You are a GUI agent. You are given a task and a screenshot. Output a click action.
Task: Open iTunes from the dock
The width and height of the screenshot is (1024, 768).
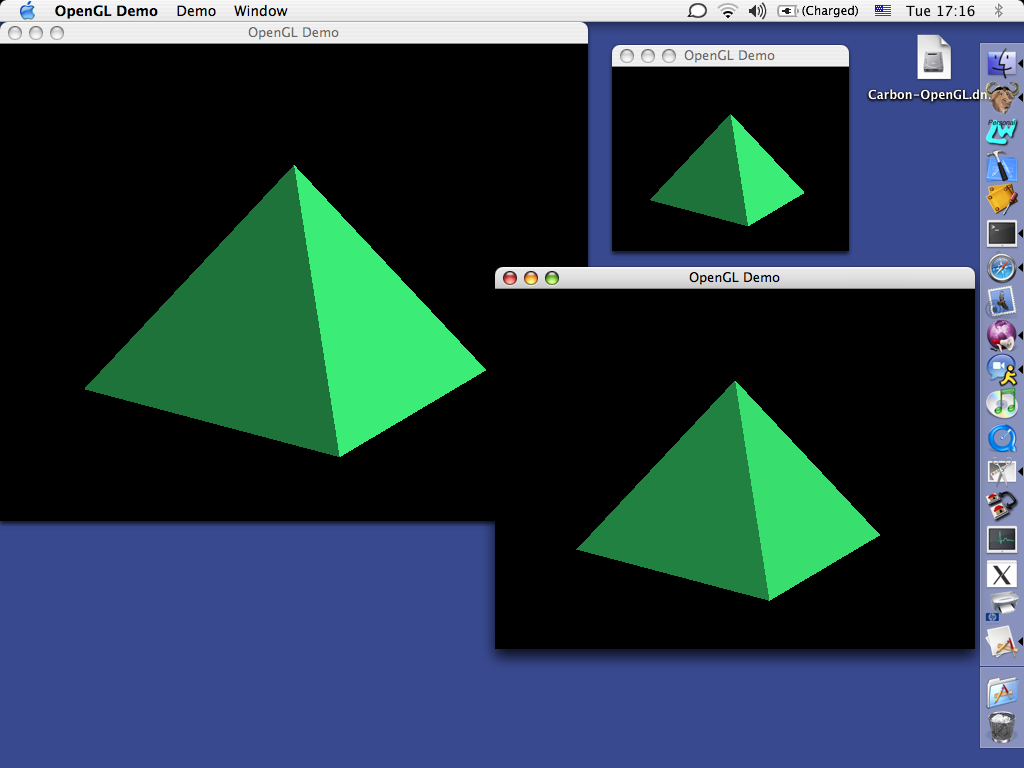coord(1001,403)
